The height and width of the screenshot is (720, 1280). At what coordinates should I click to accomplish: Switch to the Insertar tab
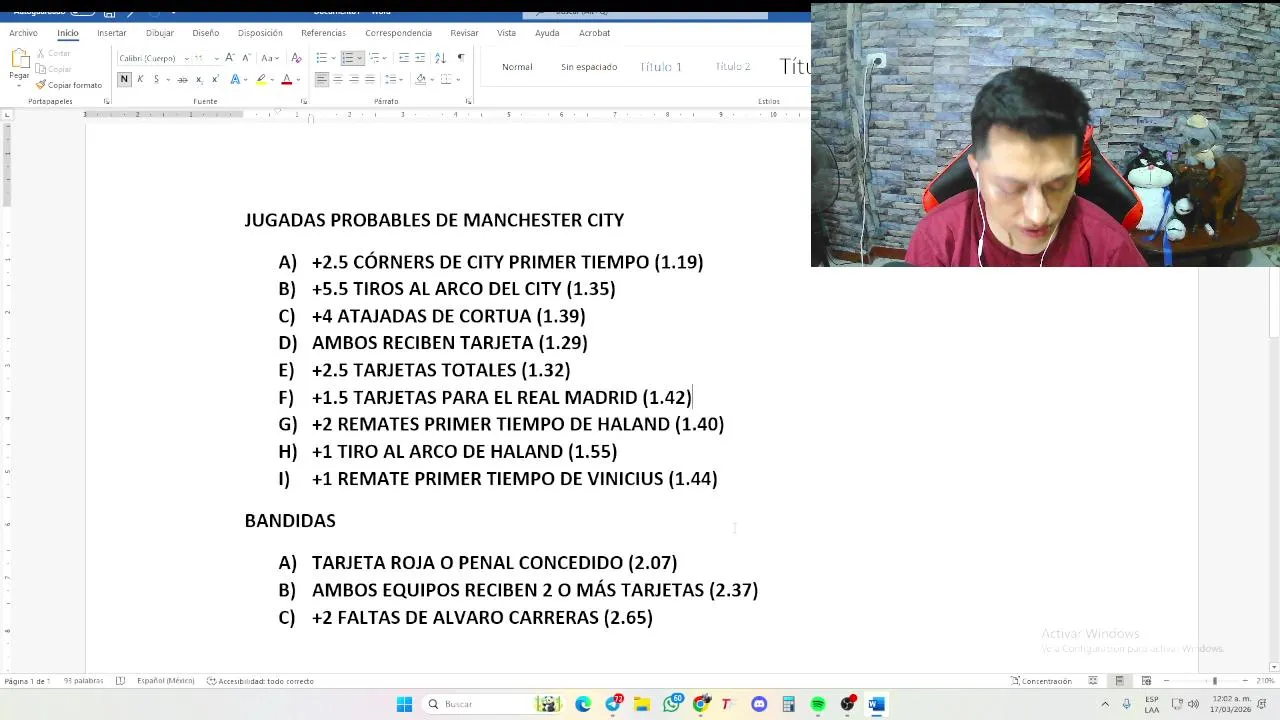point(112,33)
